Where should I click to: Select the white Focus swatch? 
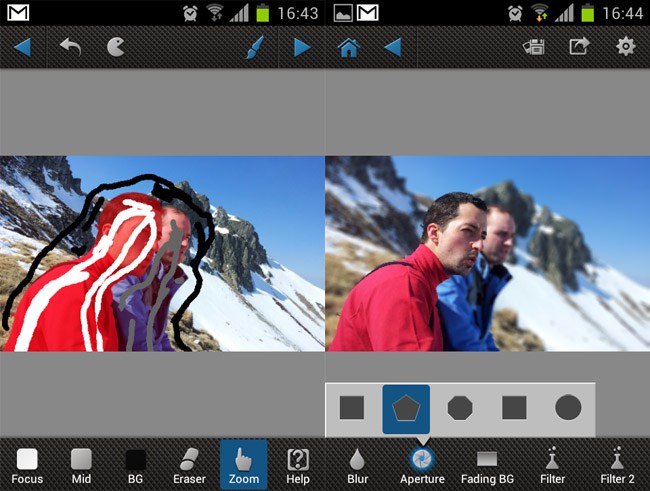click(27, 465)
